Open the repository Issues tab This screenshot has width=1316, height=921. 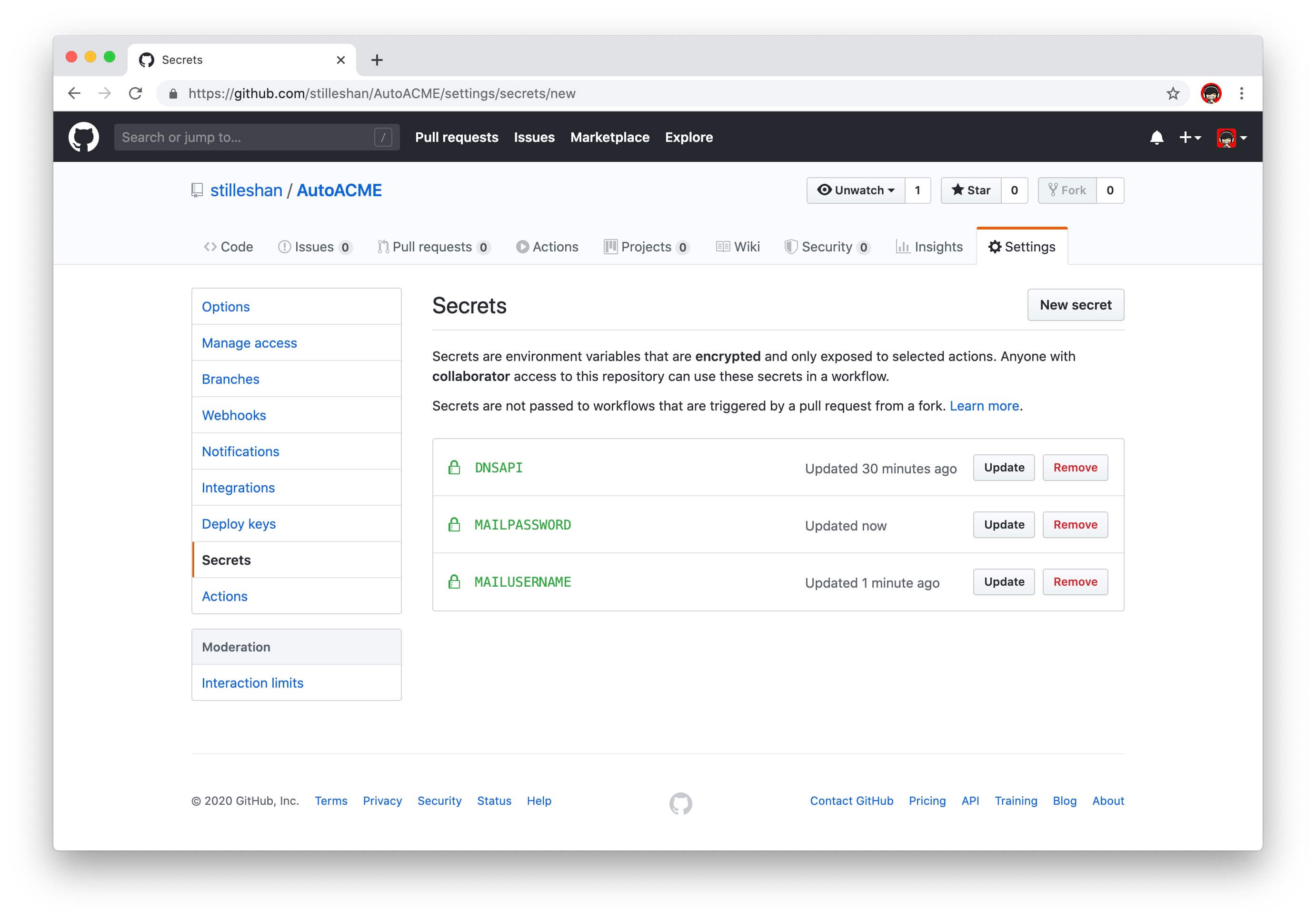(x=315, y=247)
